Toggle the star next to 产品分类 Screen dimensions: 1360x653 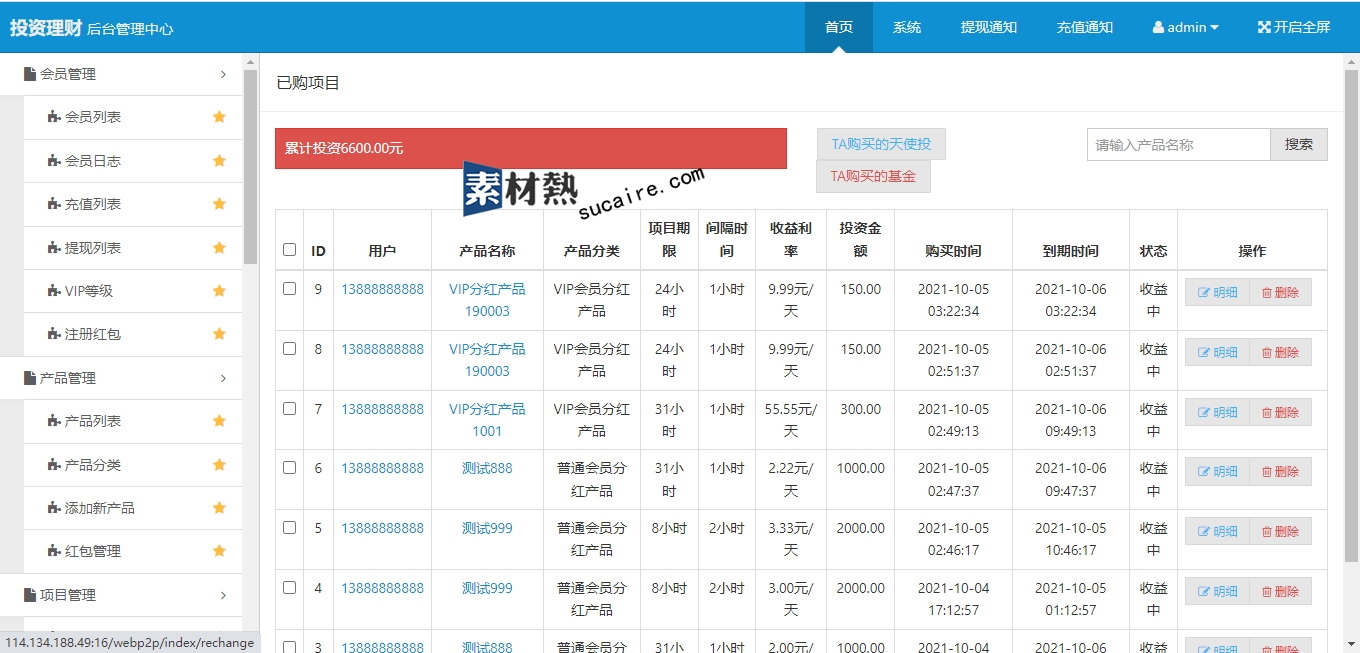click(219, 465)
